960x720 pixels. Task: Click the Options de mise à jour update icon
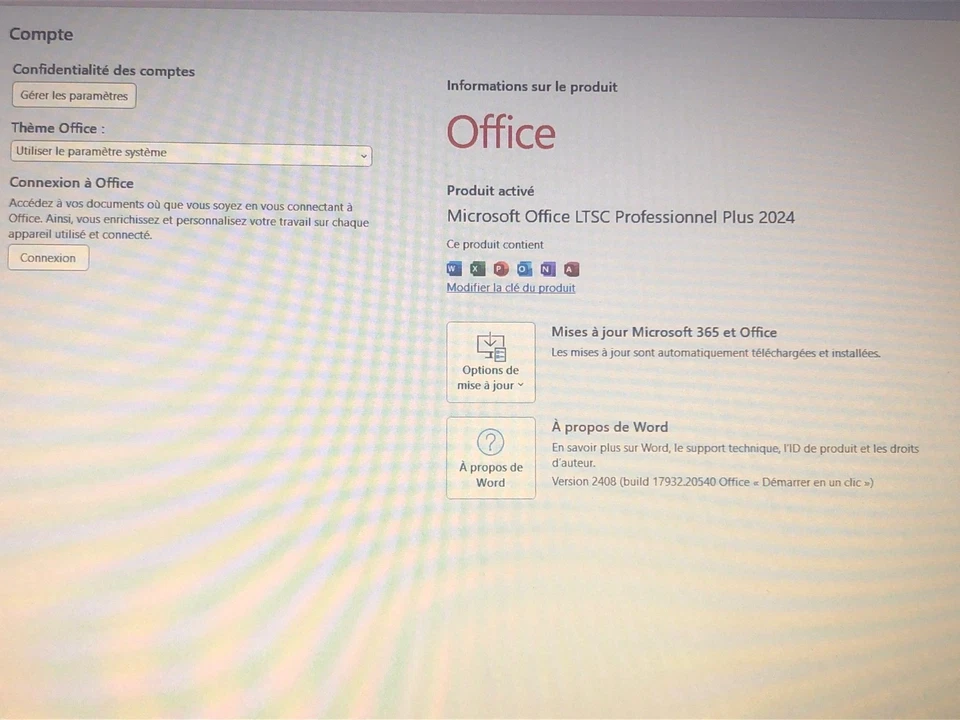coord(490,345)
